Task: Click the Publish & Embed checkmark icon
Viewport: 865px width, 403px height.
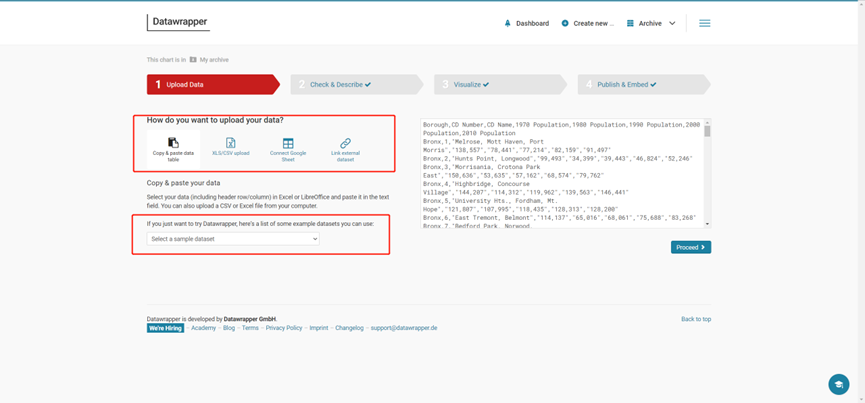Action: point(653,85)
